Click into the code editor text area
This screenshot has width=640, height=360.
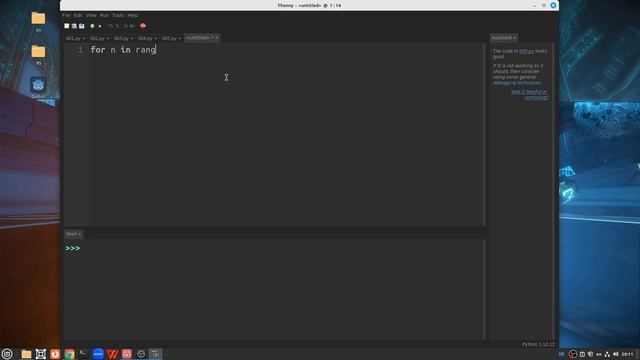[x=286, y=135]
